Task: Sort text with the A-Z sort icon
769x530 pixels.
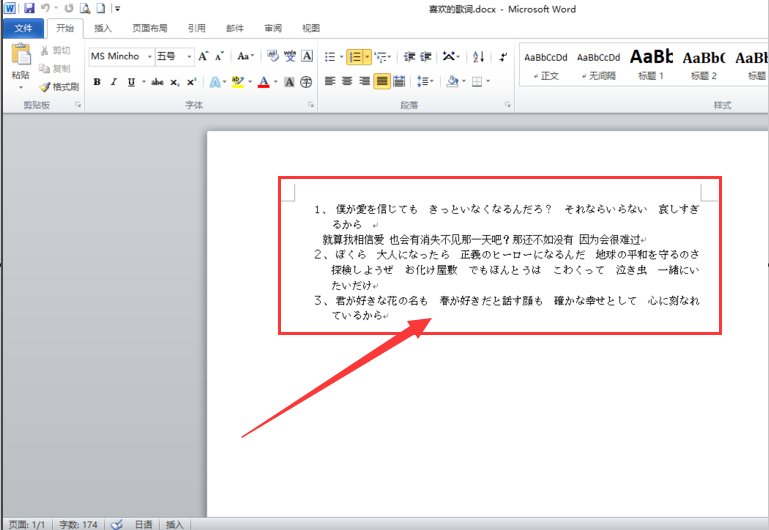Action: pyautogui.click(x=479, y=57)
